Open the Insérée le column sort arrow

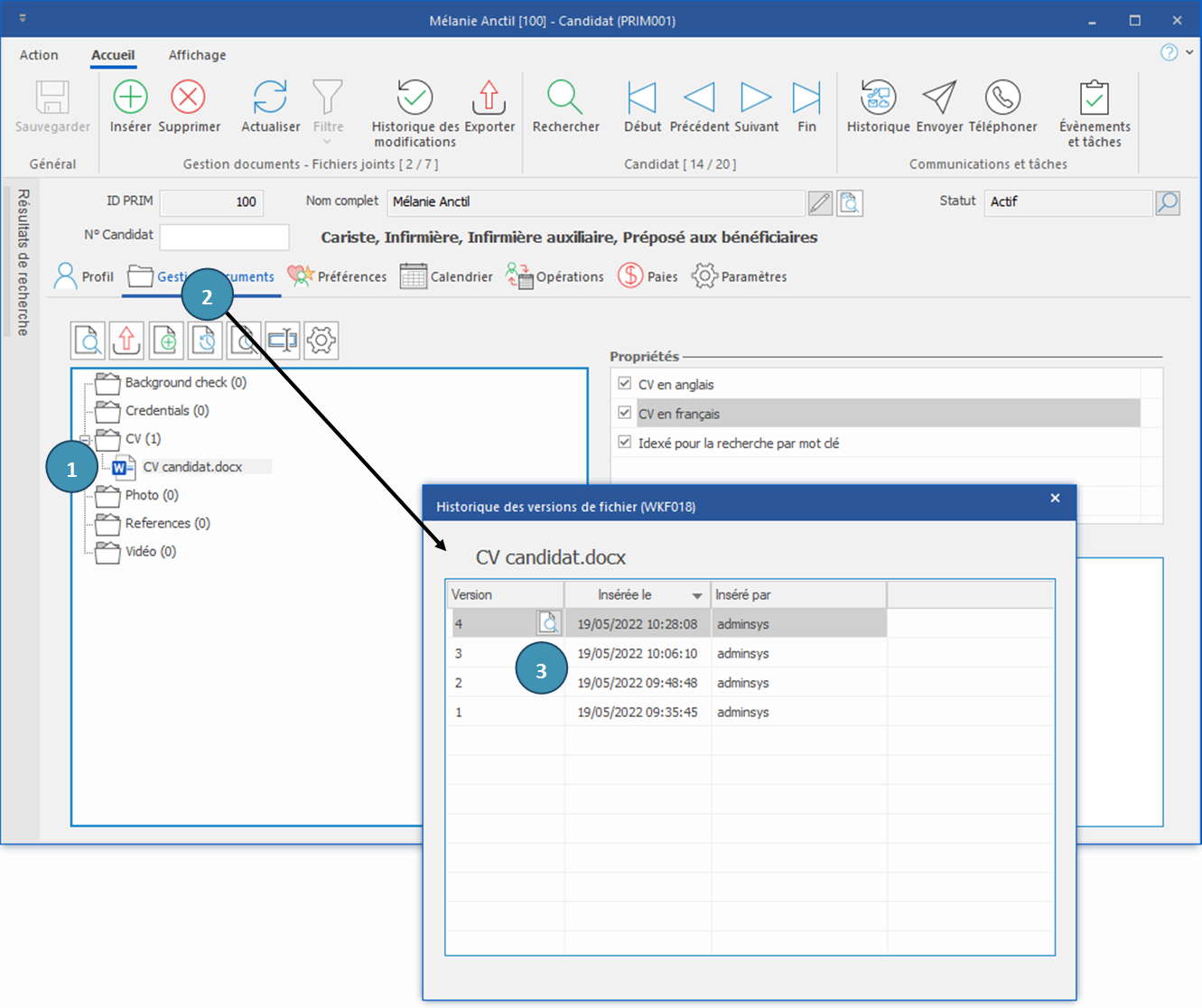(696, 596)
